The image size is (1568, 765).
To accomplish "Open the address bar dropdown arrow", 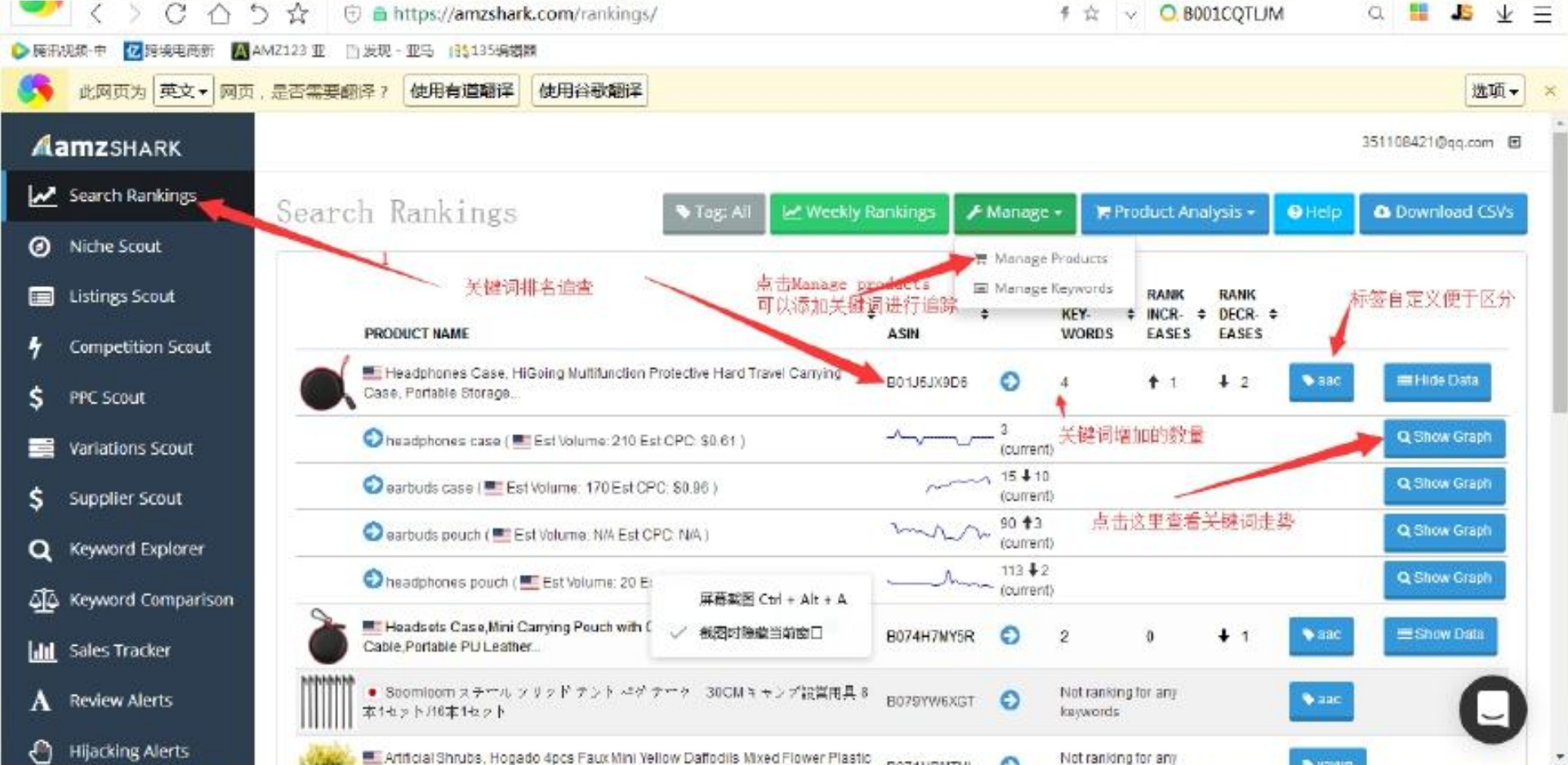I will 1130,14.
